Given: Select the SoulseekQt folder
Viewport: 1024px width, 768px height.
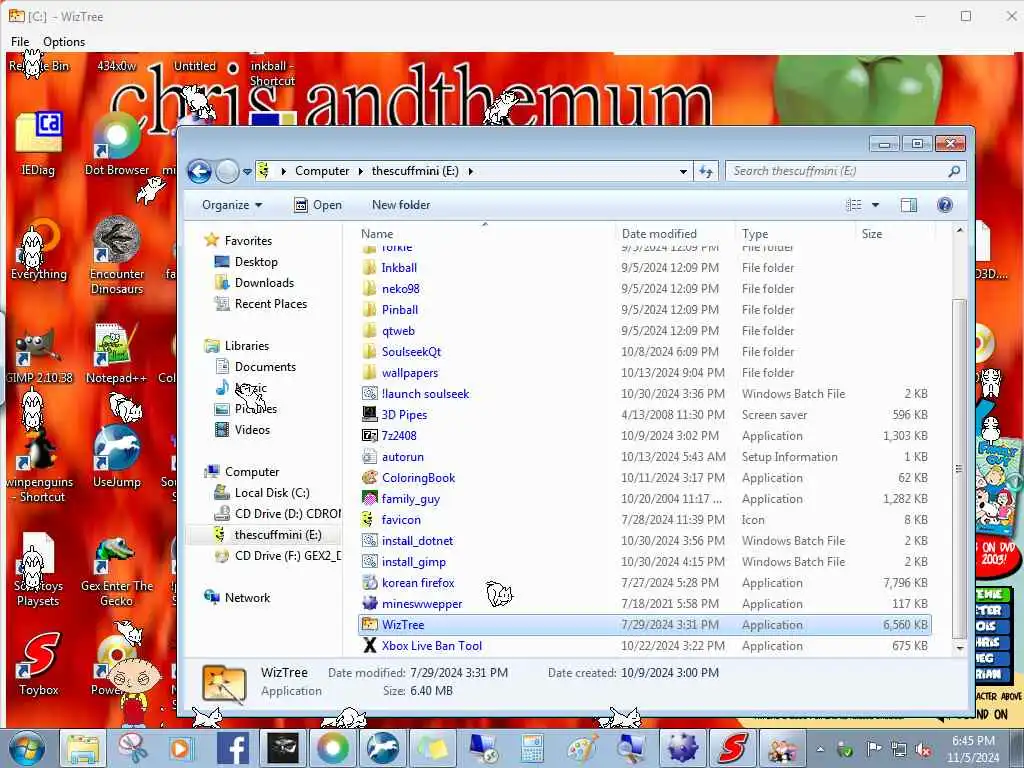Looking at the screenshot, I should click(x=411, y=351).
